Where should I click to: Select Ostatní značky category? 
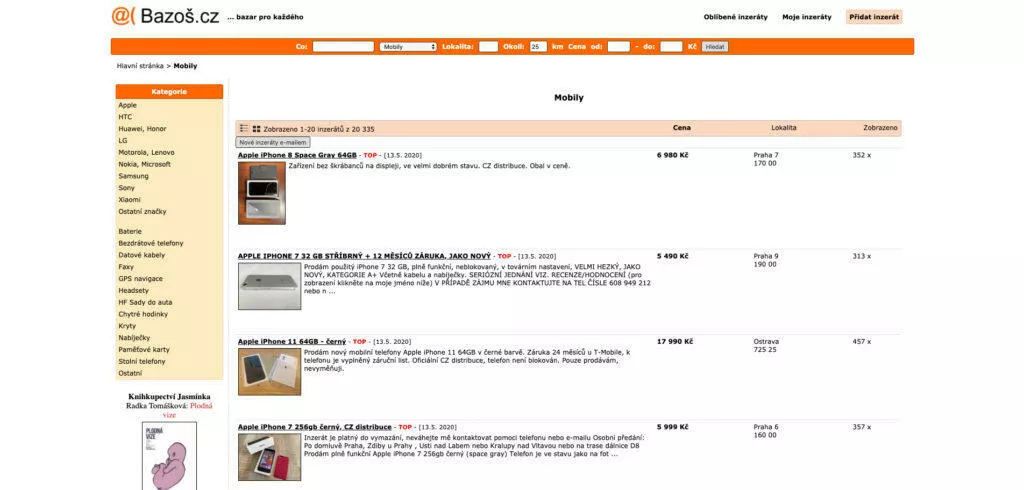142,212
